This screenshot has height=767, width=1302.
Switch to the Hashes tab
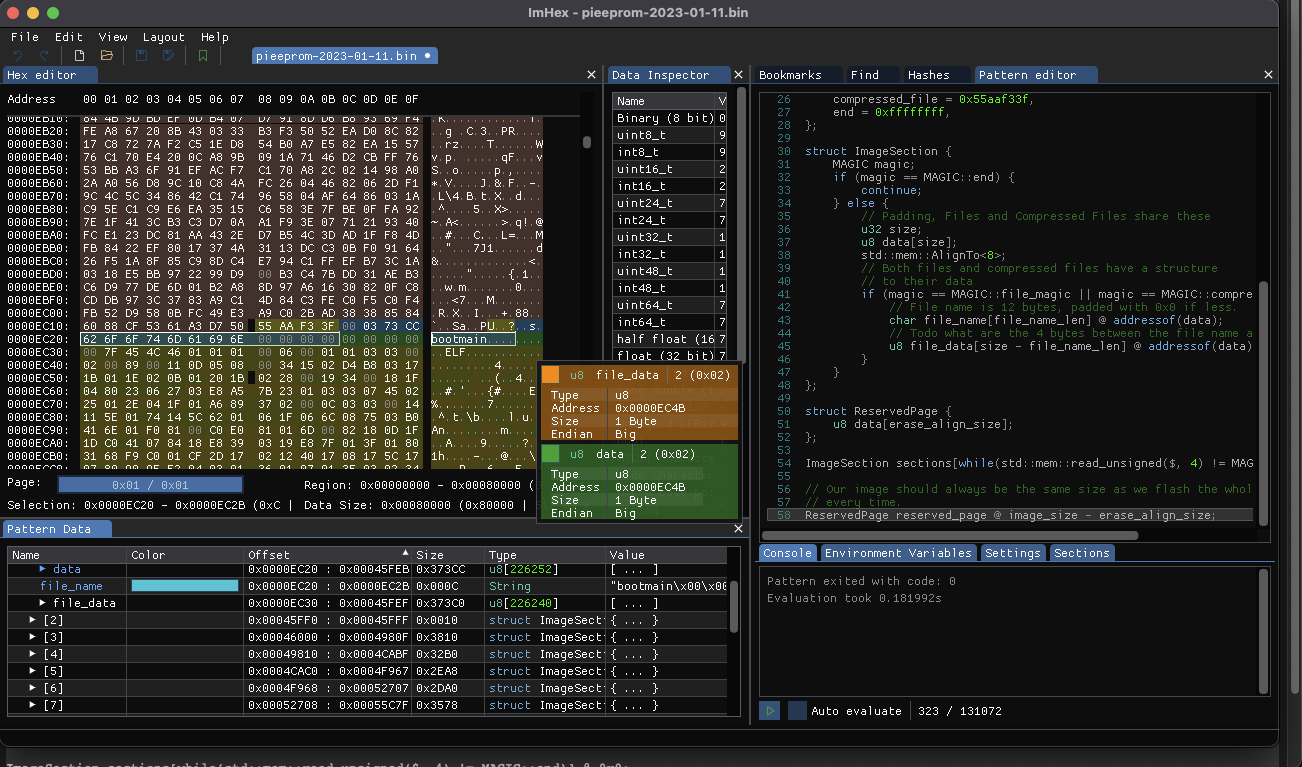coord(928,75)
